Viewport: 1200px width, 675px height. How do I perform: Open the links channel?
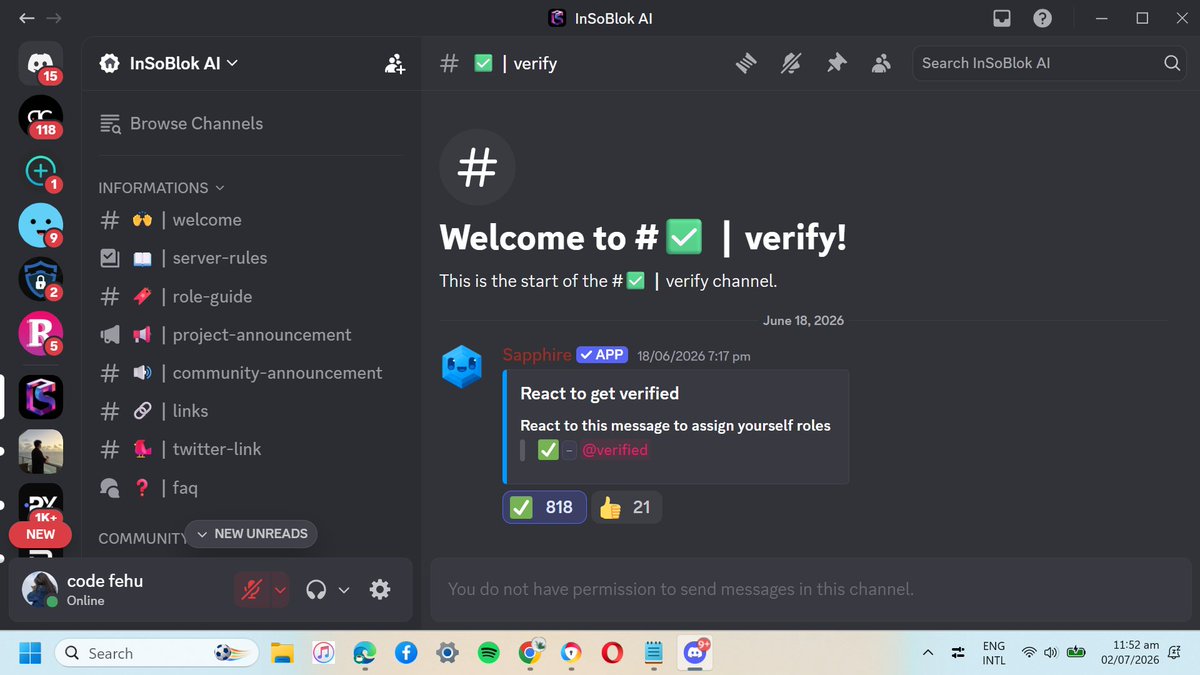click(x=250, y=411)
